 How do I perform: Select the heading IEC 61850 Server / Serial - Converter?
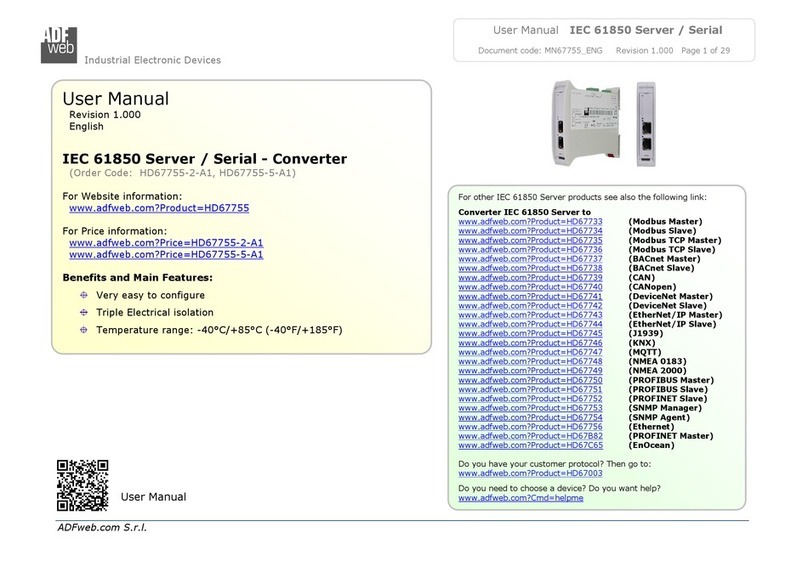[205, 159]
